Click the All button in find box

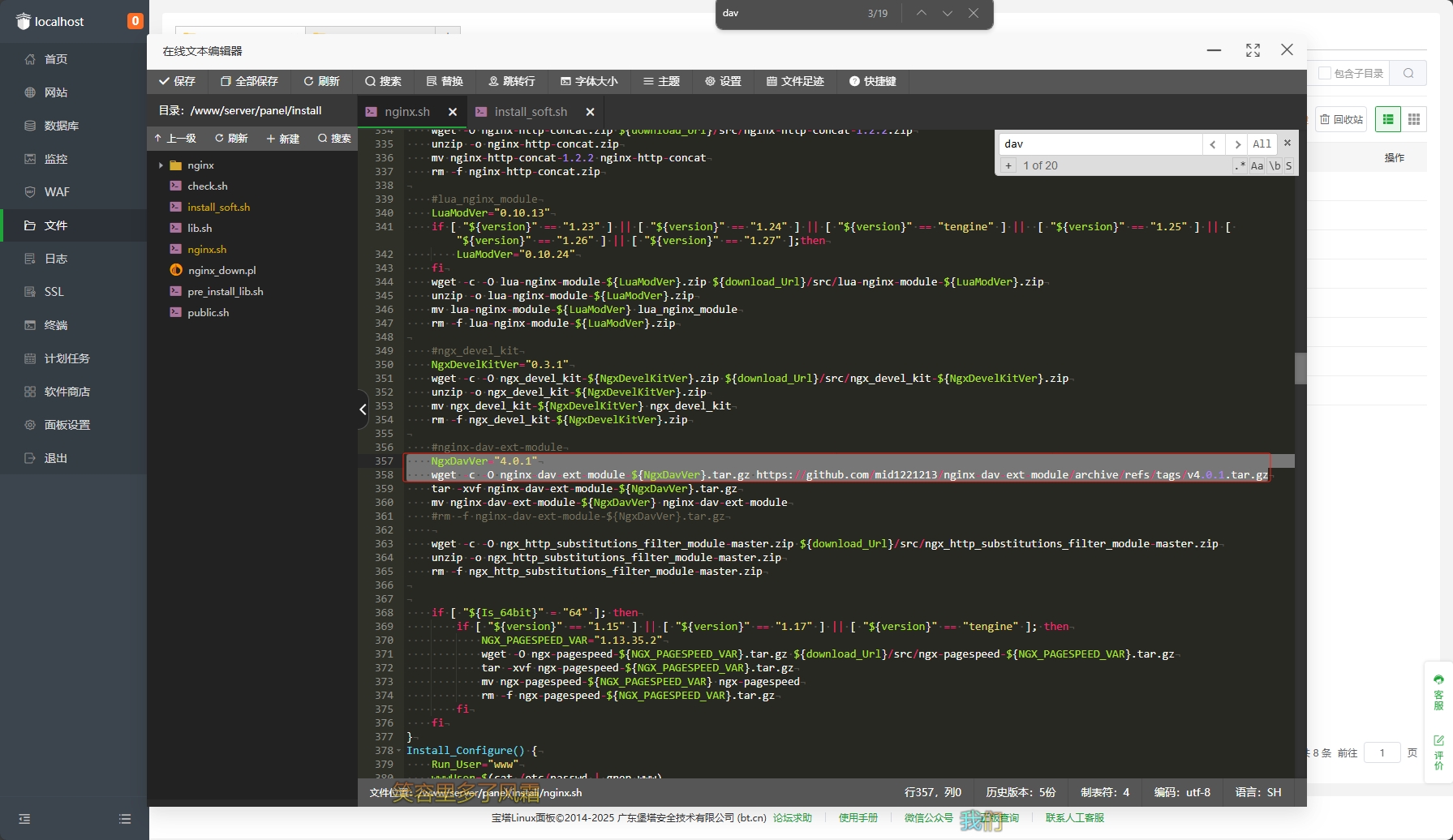point(1262,144)
